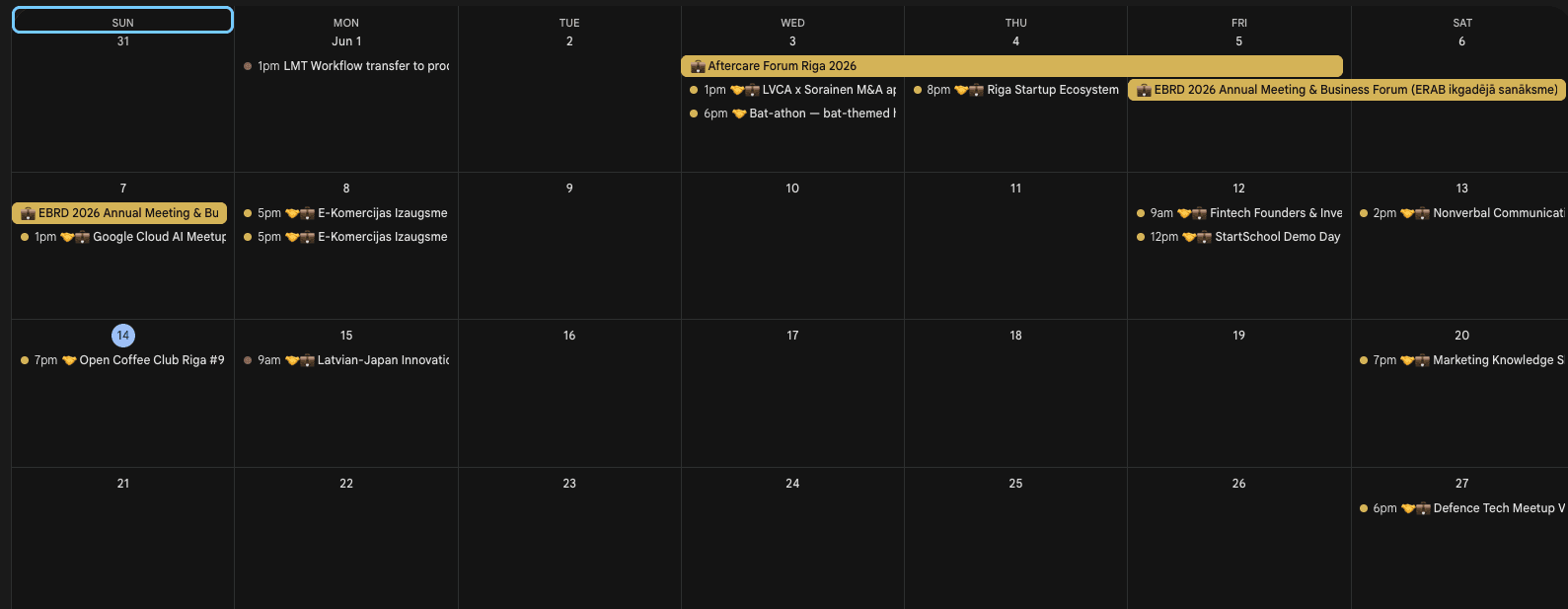Open the 9am Latvian-Japan Innovation event
The height and width of the screenshot is (609, 1568).
[346, 360]
